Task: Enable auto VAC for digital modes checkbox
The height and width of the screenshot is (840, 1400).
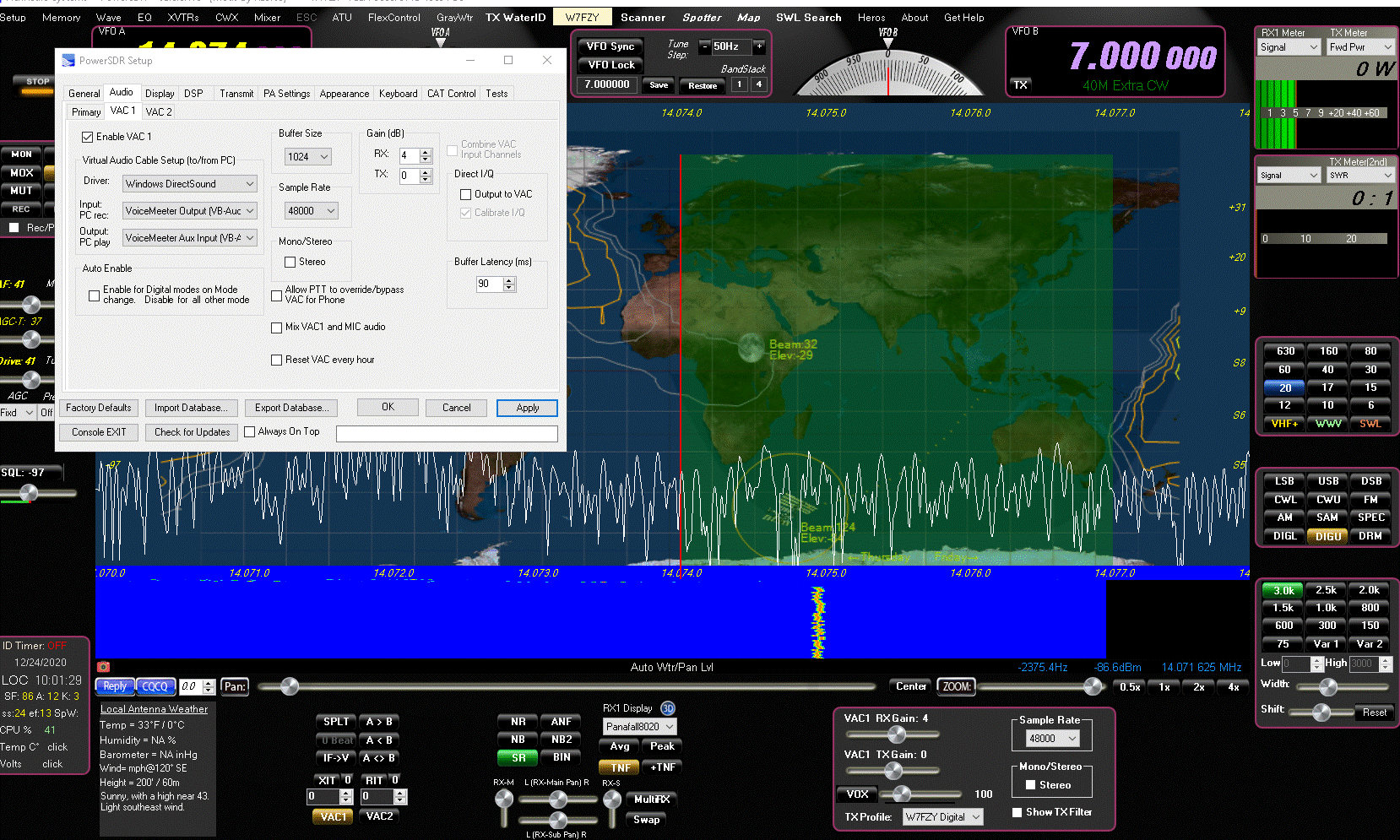Action: (94, 295)
